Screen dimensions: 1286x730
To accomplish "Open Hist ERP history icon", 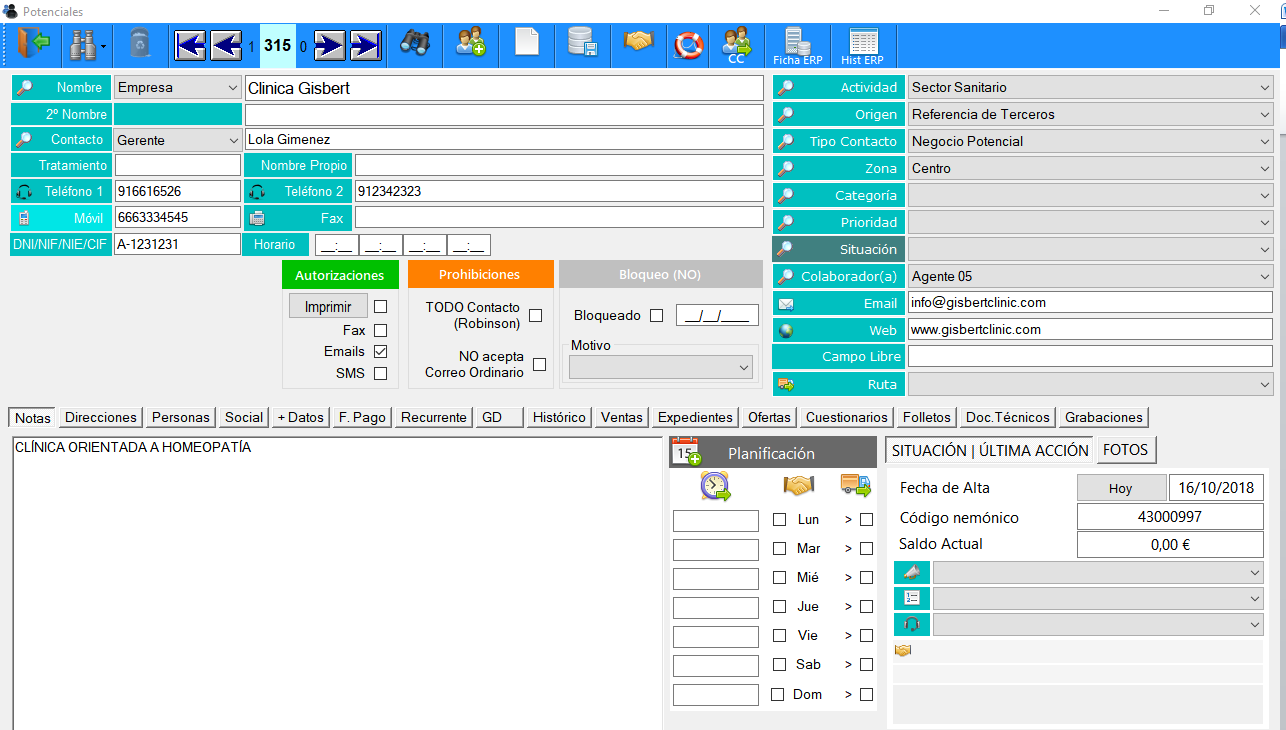I will tap(862, 46).
